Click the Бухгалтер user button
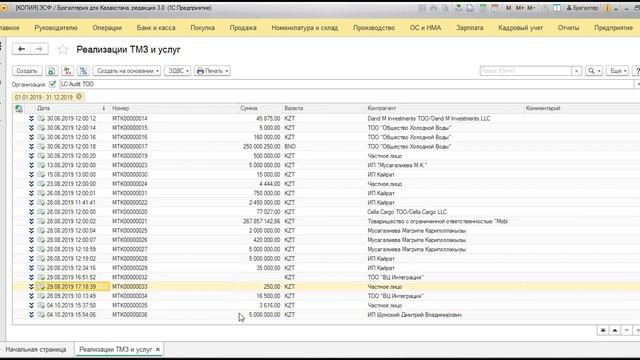Screen dimensions: 640x360 click(x=582, y=8)
